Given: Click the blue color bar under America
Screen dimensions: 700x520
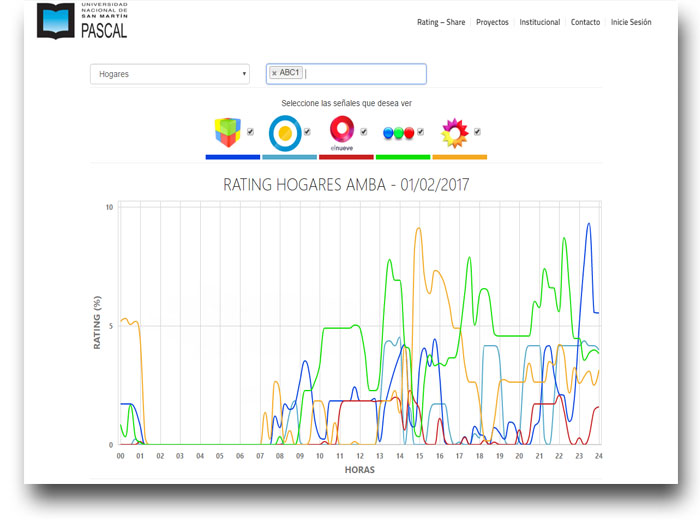Looking at the screenshot, I should coord(232,156).
